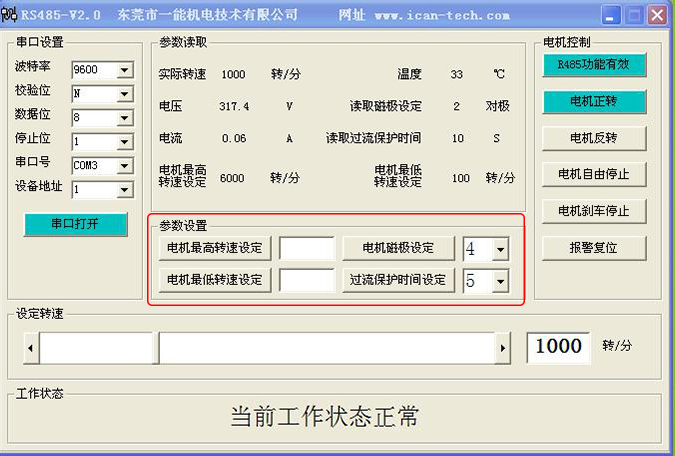Click the 电机刹车停止 button

[594, 211]
